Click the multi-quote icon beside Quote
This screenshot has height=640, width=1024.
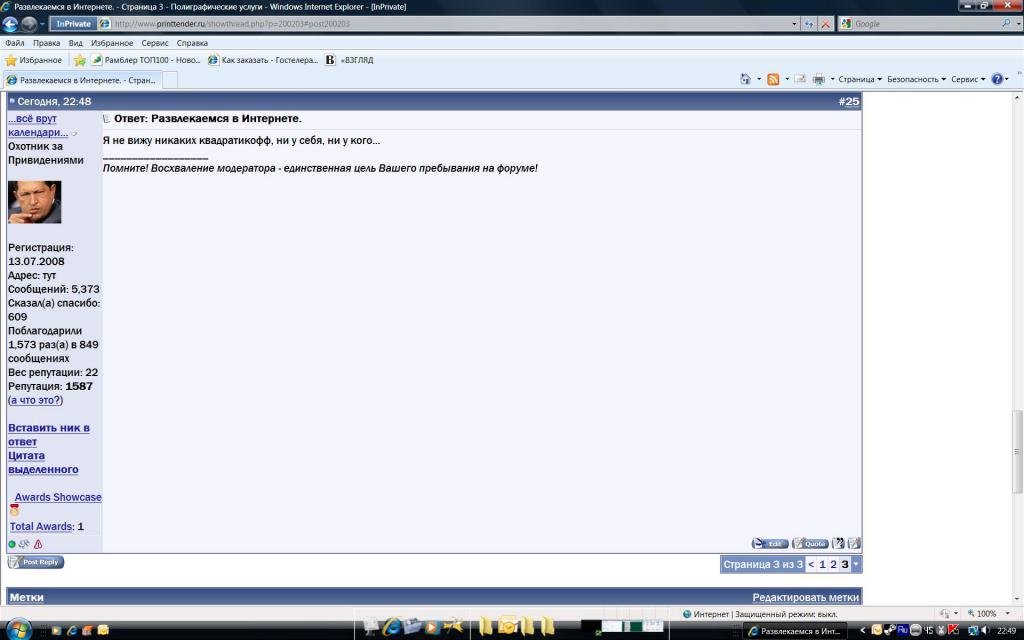click(839, 543)
